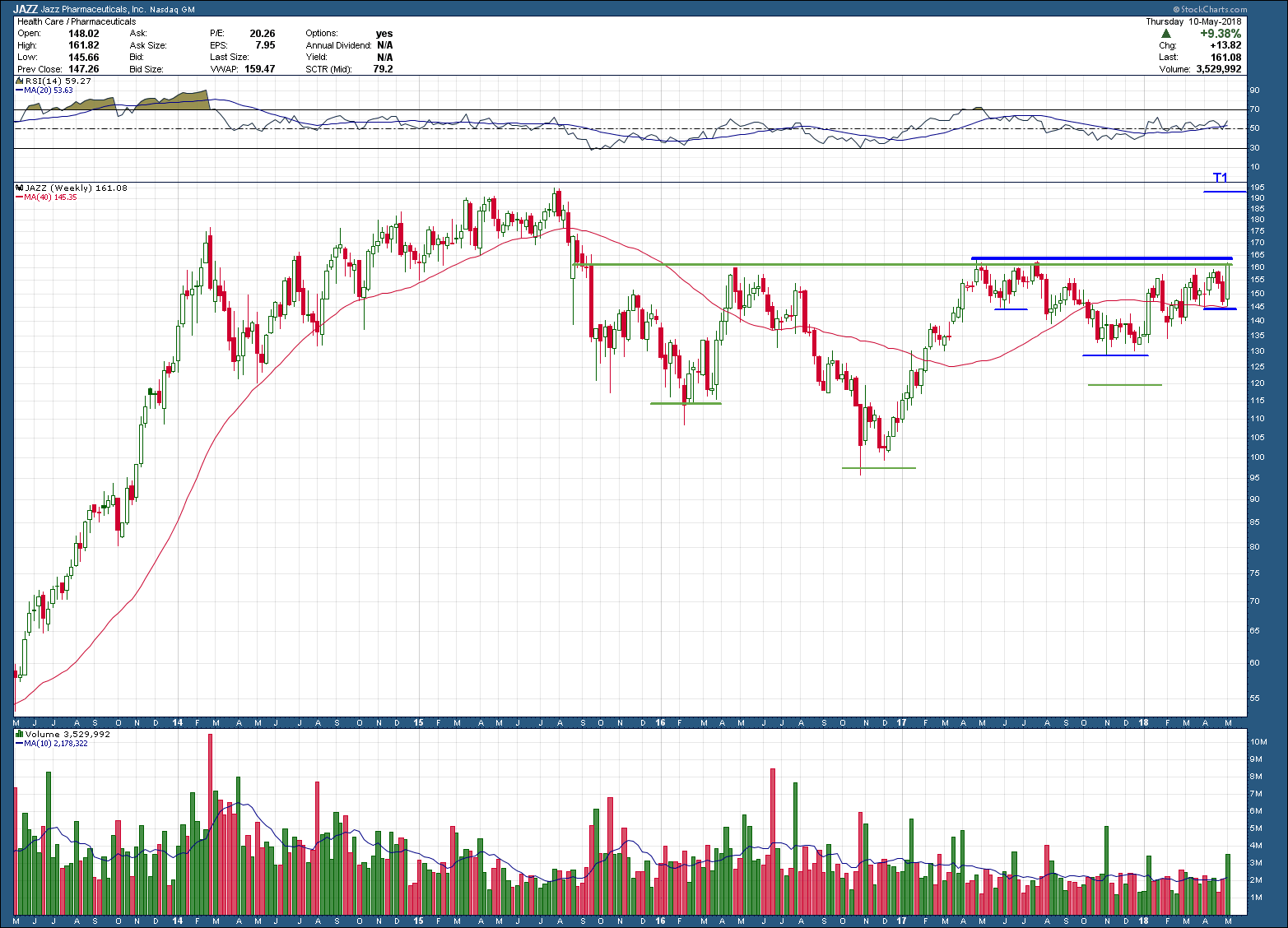Click the T1 target label
This screenshot has height=928, width=1288.
[1220, 178]
